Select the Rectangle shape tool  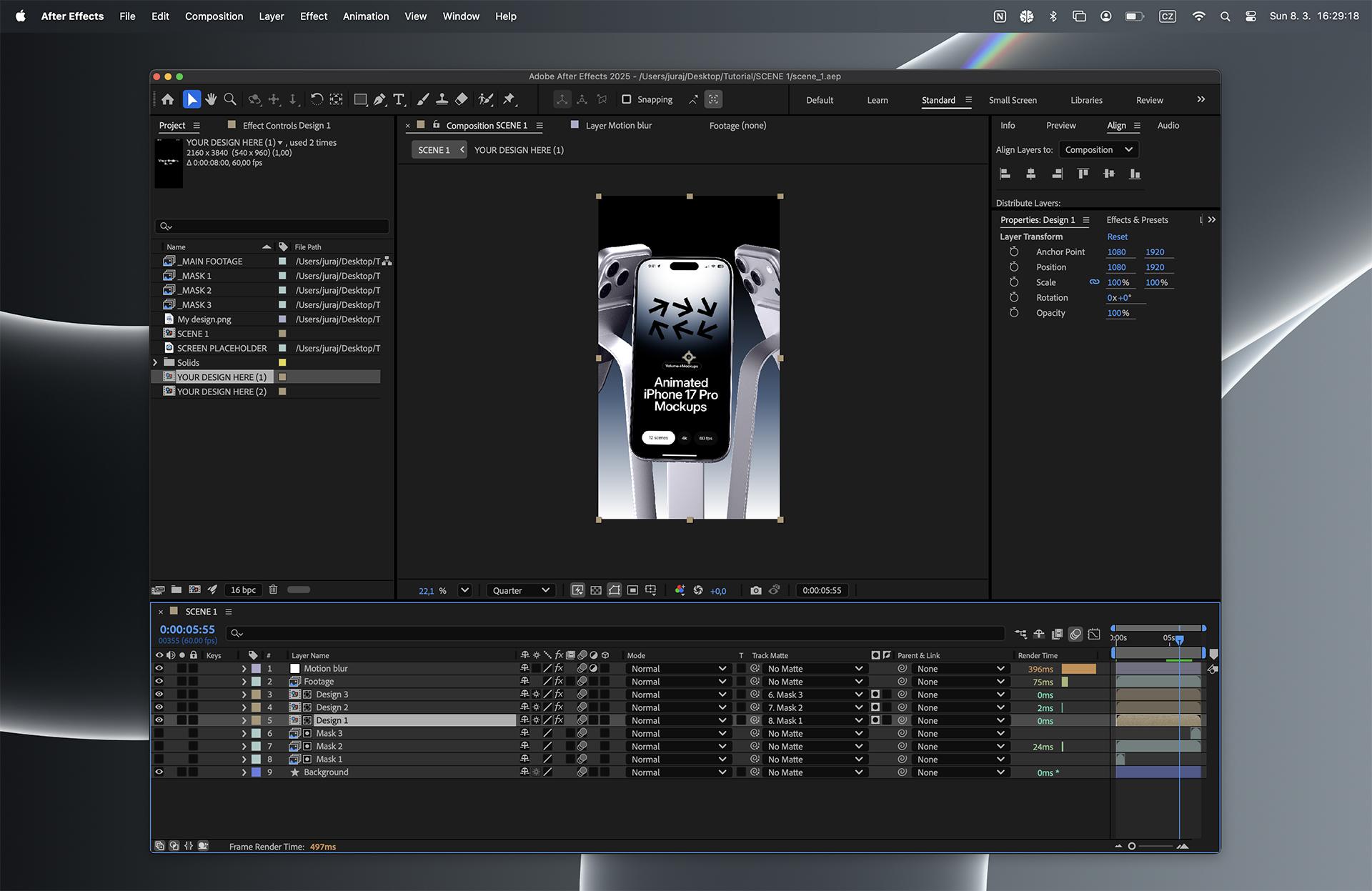click(x=360, y=99)
